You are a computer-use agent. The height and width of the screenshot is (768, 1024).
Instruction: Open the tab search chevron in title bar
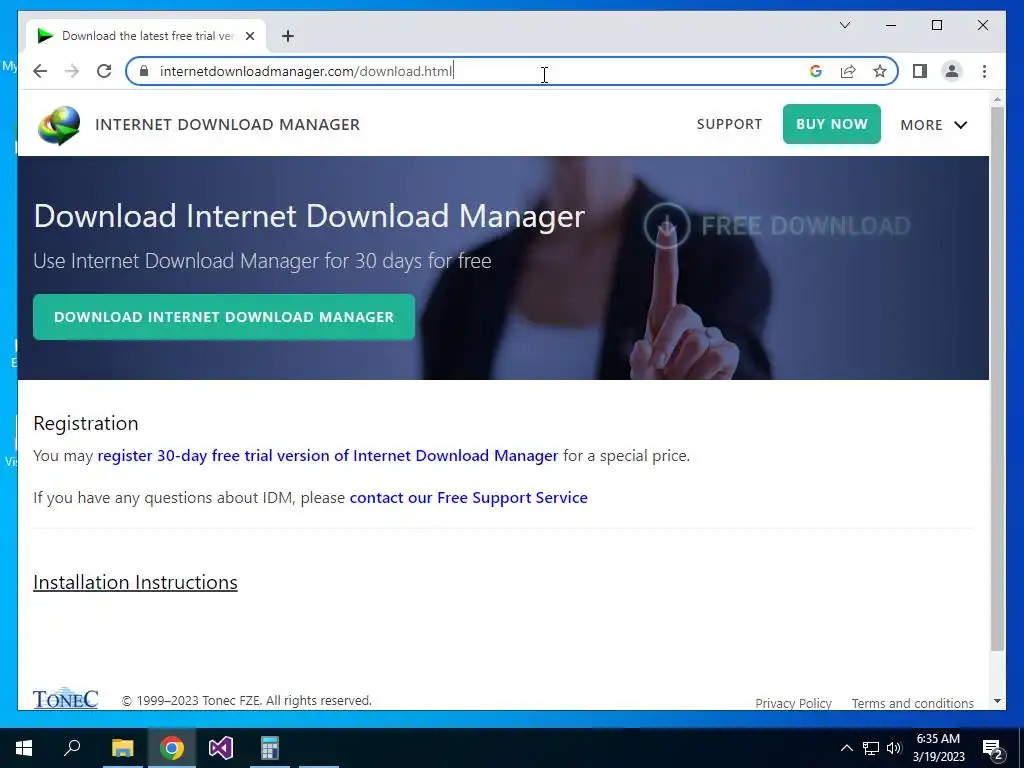point(845,25)
